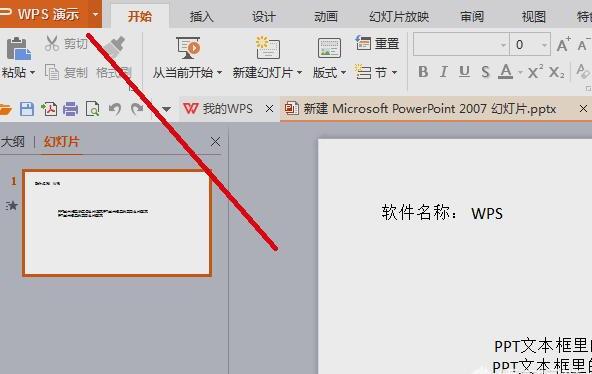Expand the 节 section dropdown arrow
Image resolution: width=592 pixels, height=374 pixels.
tap(394, 72)
